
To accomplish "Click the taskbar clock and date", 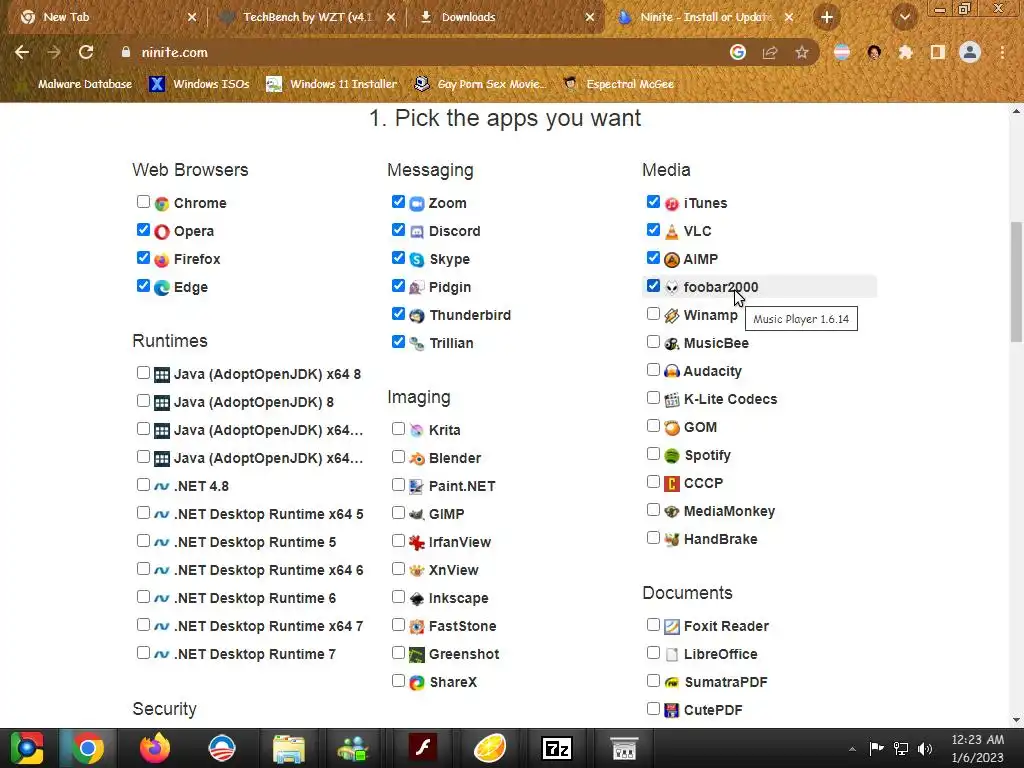I will click(x=977, y=748).
